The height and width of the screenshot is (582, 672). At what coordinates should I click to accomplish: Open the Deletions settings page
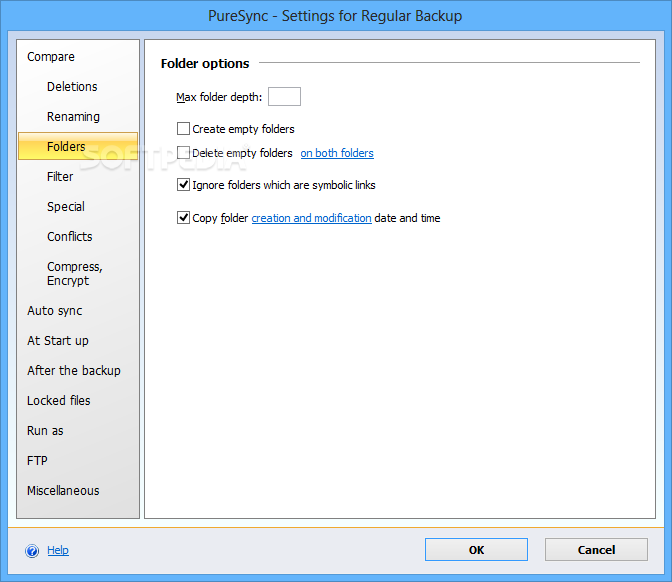click(x=72, y=87)
